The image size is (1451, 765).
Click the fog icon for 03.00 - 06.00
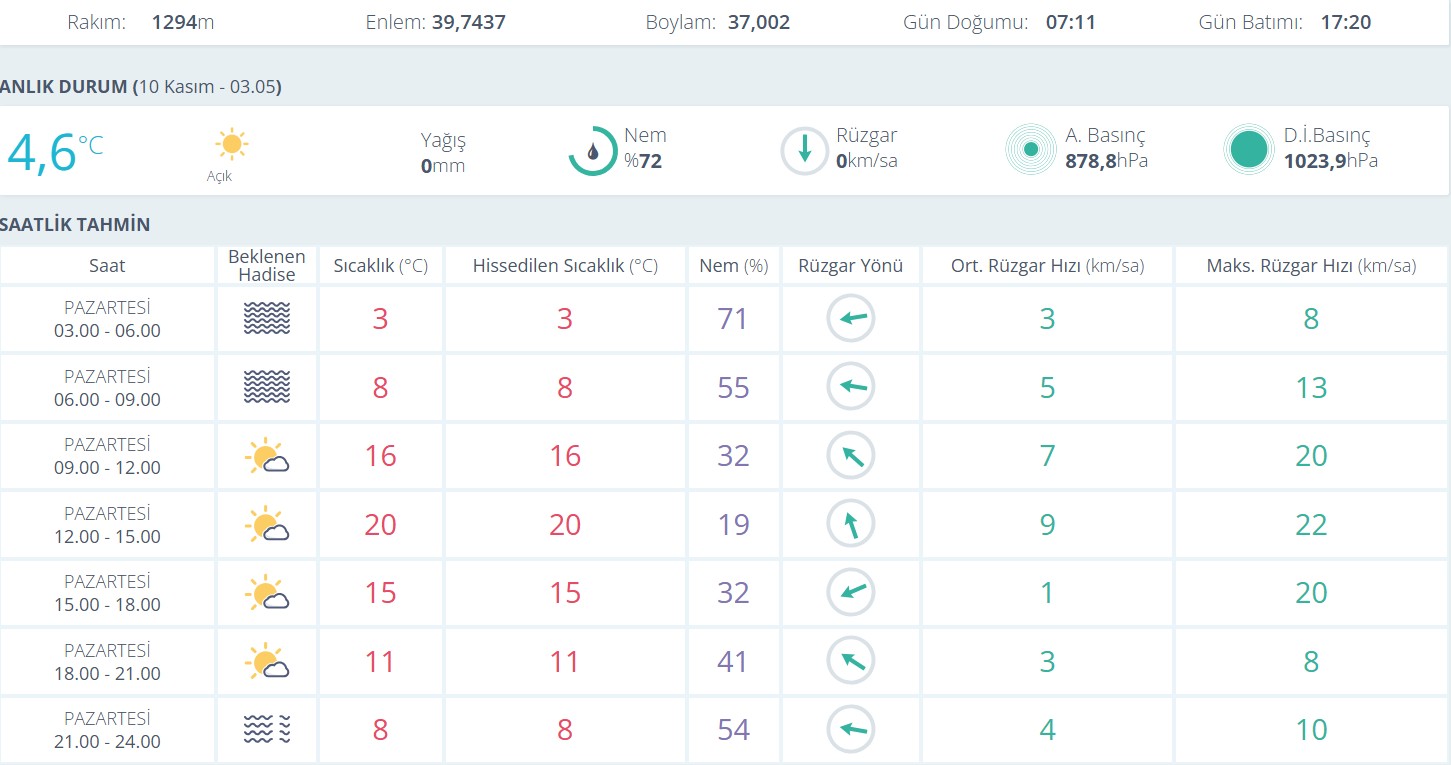coord(266,319)
